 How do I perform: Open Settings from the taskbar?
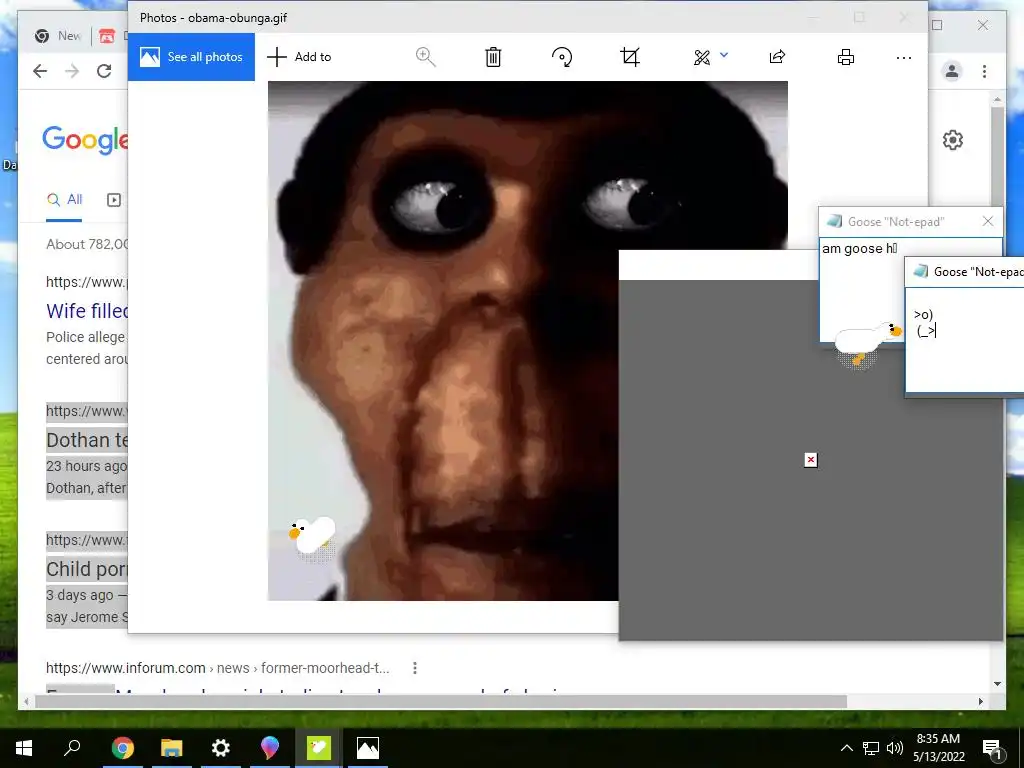click(x=221, y=748)
